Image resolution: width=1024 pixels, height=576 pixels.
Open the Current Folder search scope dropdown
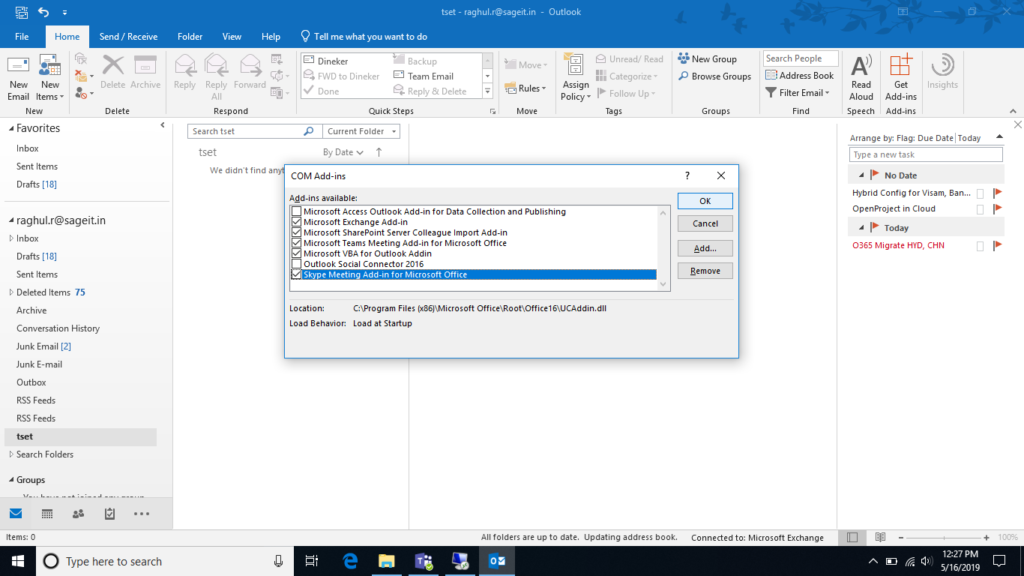[x=361, y=131]
